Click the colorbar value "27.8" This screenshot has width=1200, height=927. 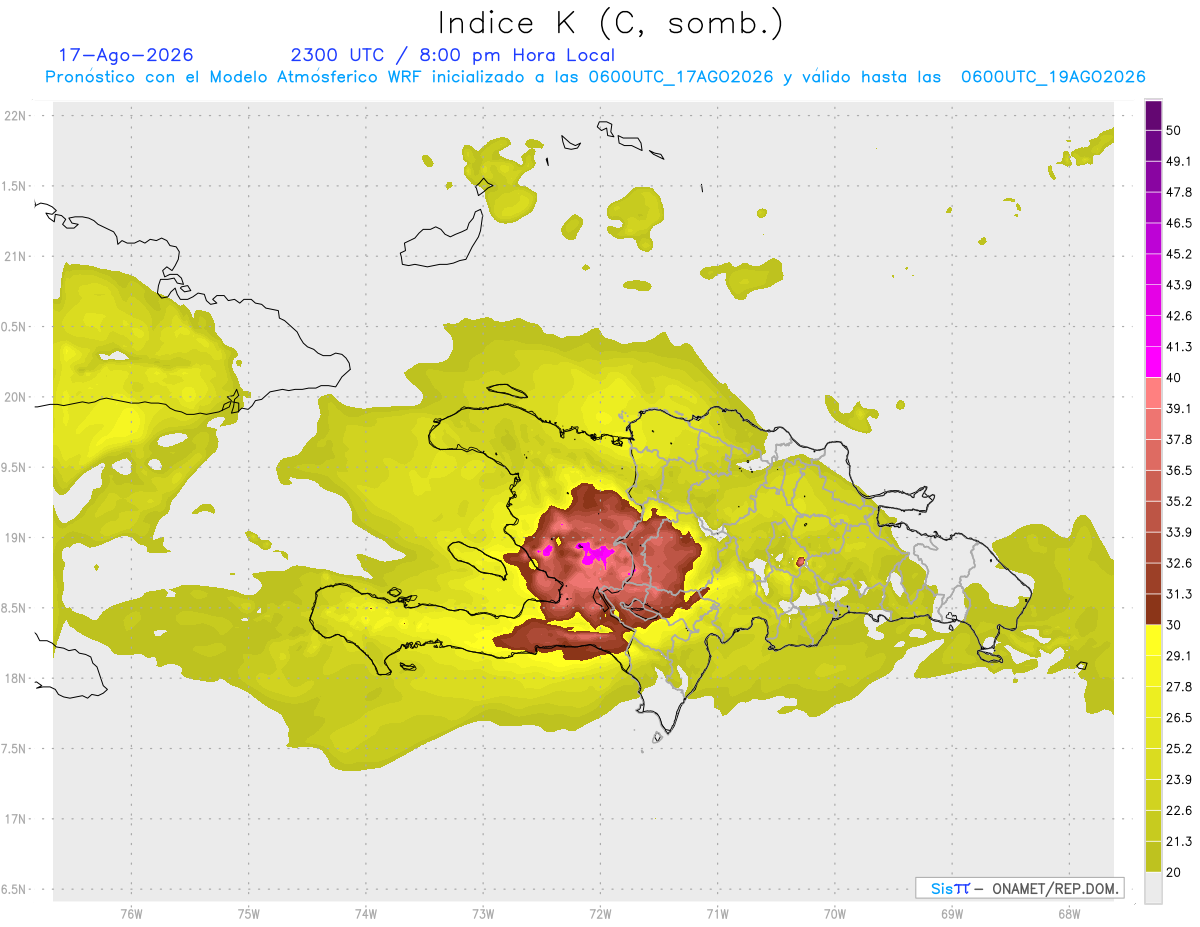(1178, 687)
